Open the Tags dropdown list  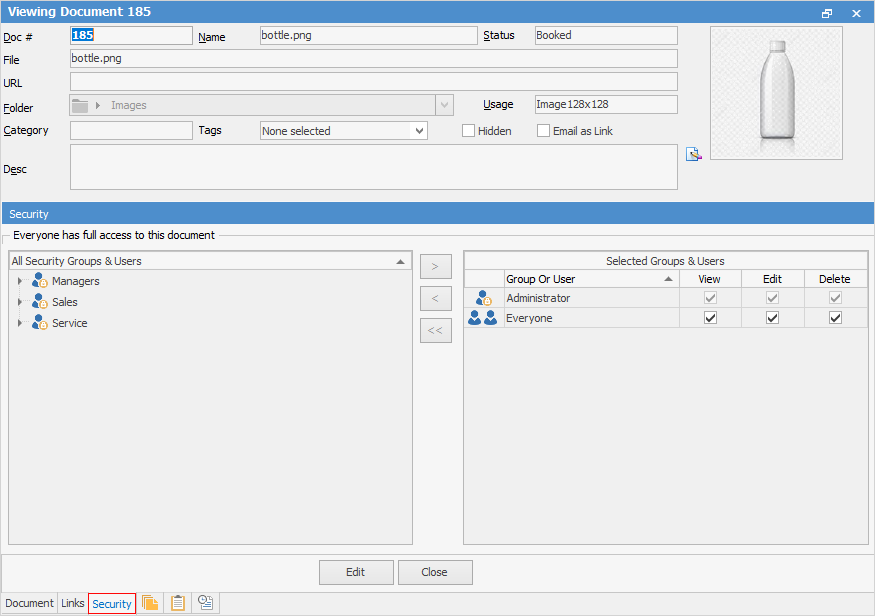(x=418, y=131)
